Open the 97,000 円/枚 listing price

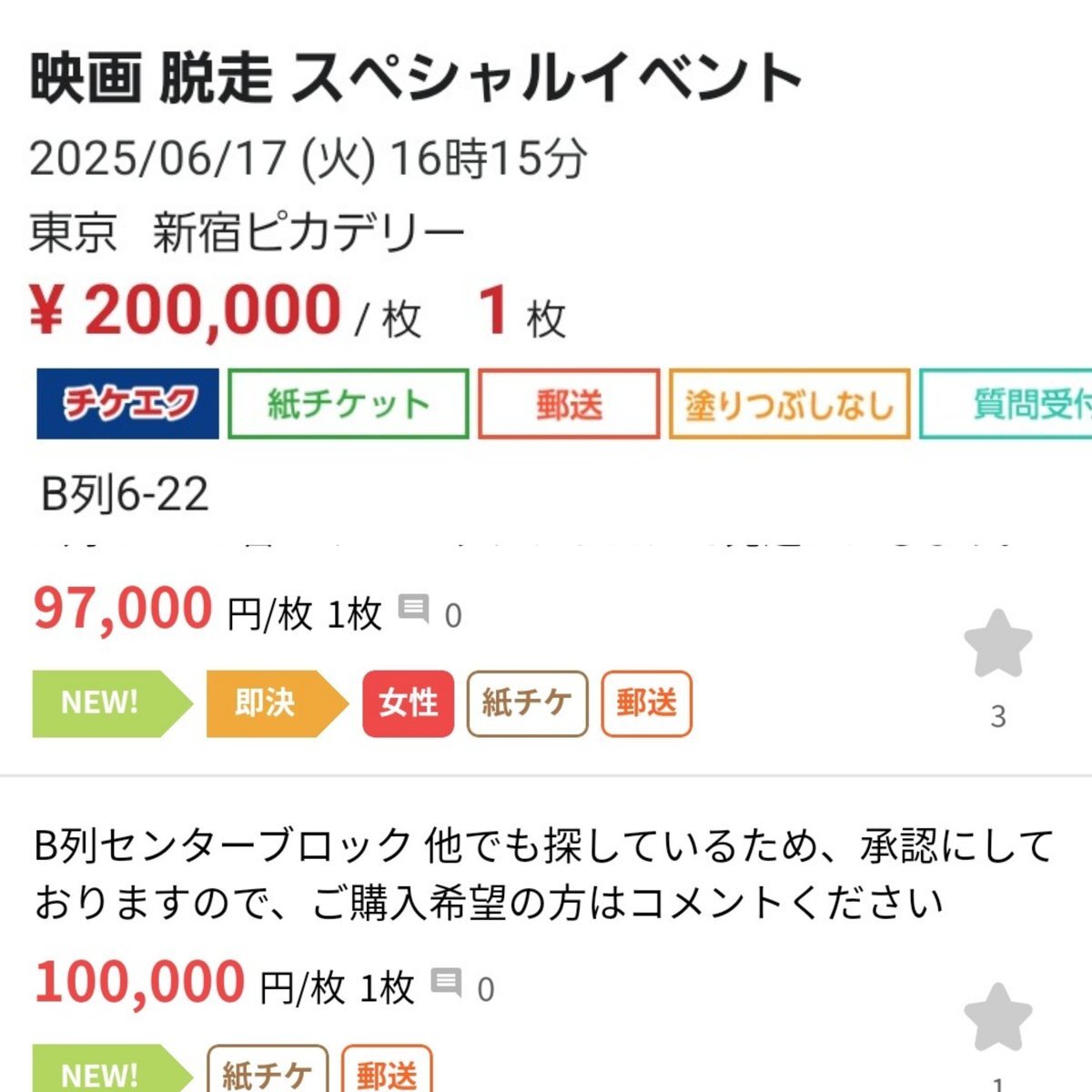click(x=207, y=610)
